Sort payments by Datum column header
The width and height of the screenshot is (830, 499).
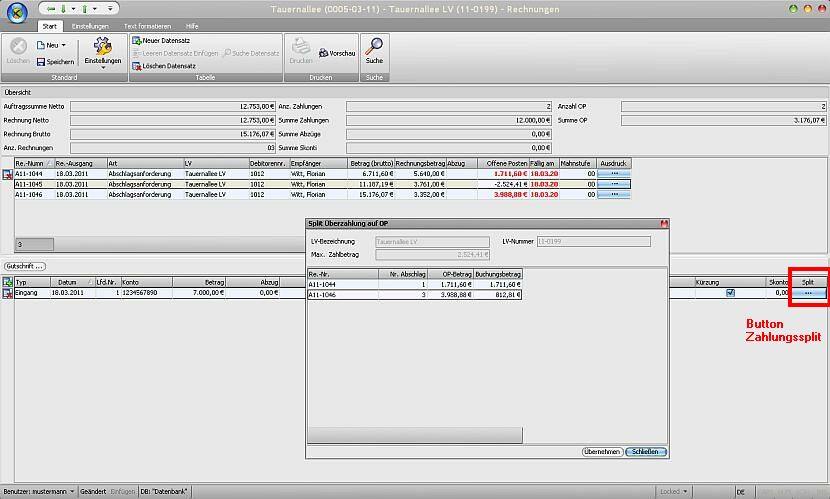coord(73,282)
